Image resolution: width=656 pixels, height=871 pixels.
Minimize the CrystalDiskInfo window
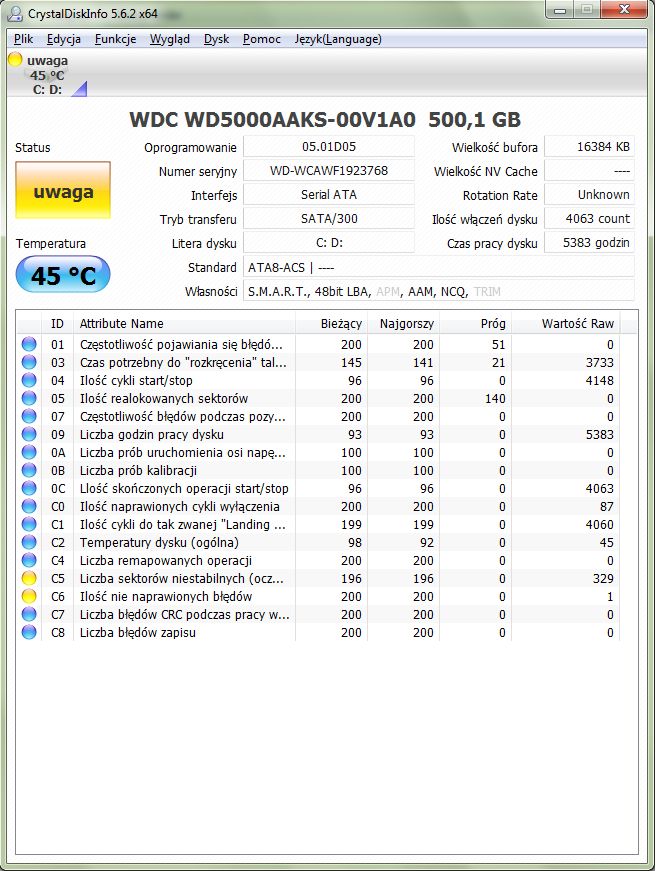pyautogui.click(x=560, y=9)
